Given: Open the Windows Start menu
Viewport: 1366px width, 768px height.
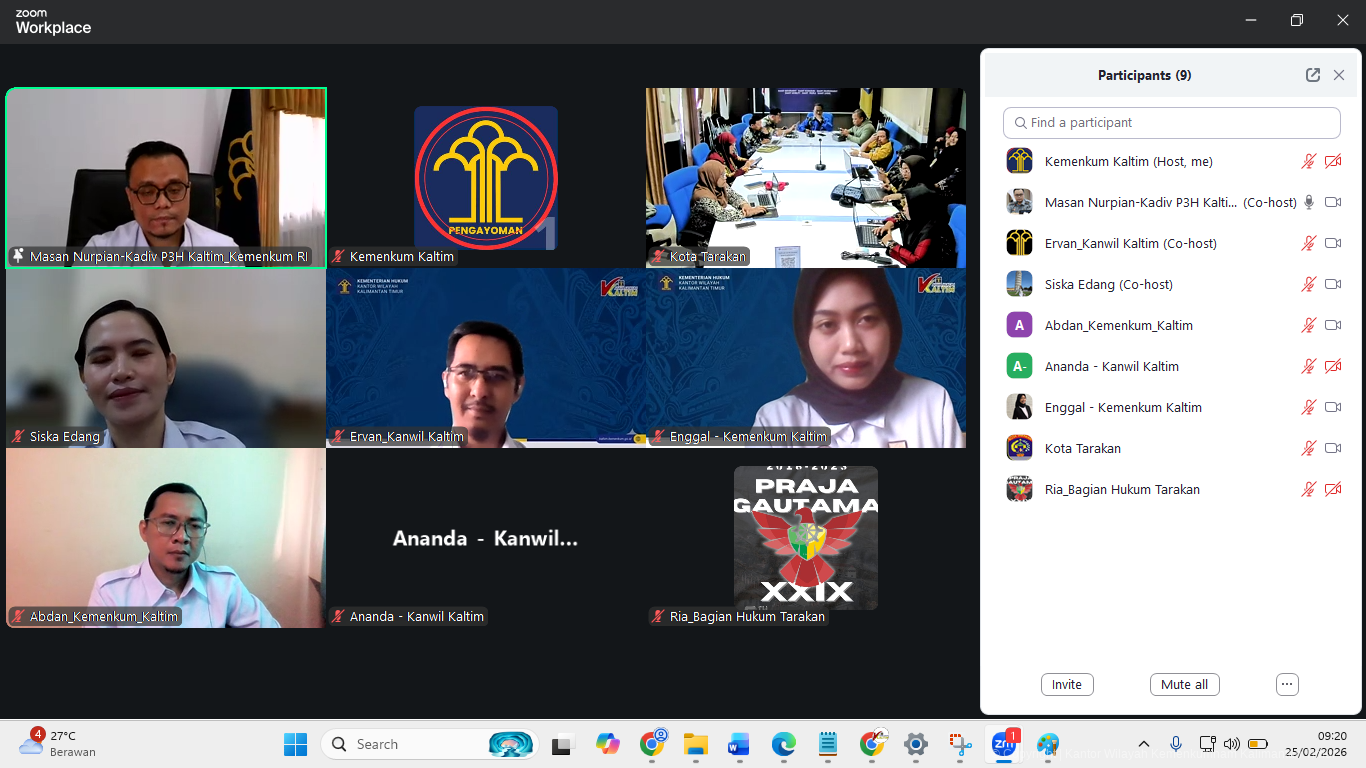Looking at the screenshot, I should click(x=295, y=744).
